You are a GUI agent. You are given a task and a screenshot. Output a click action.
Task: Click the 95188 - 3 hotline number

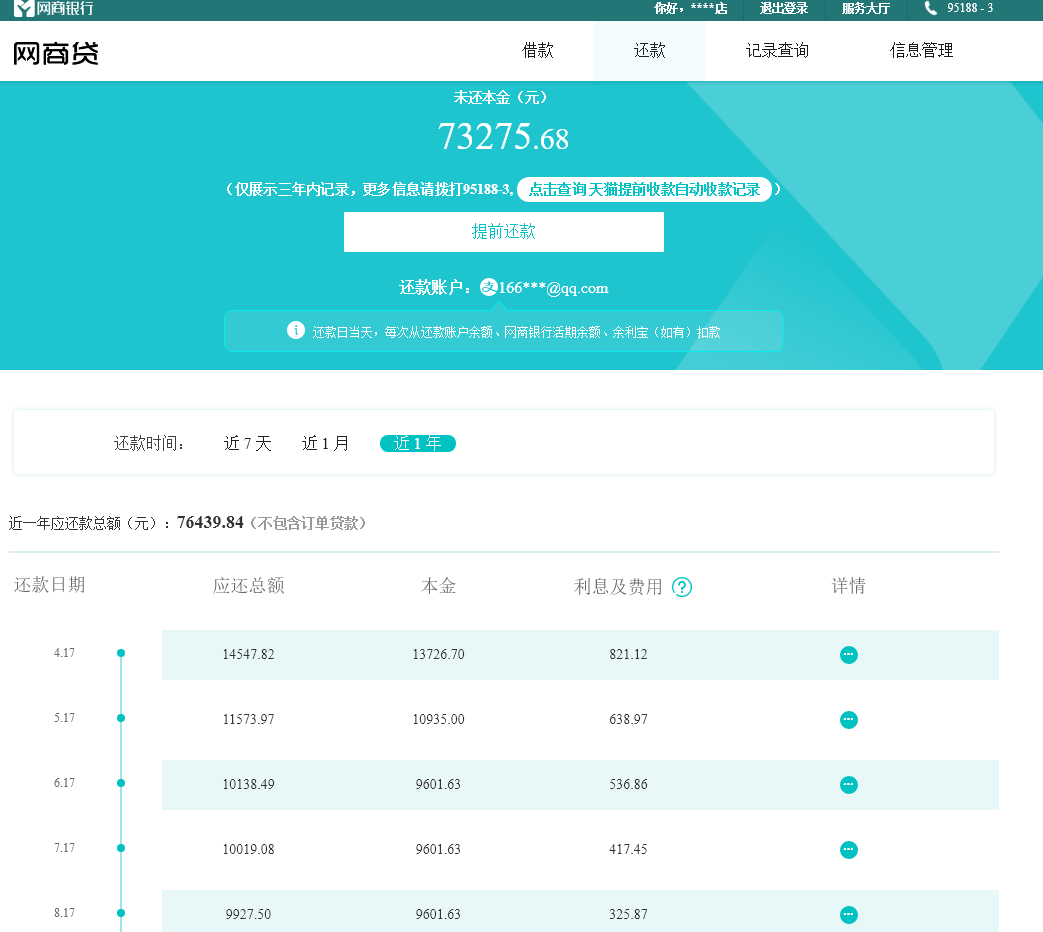pos(970,8)
